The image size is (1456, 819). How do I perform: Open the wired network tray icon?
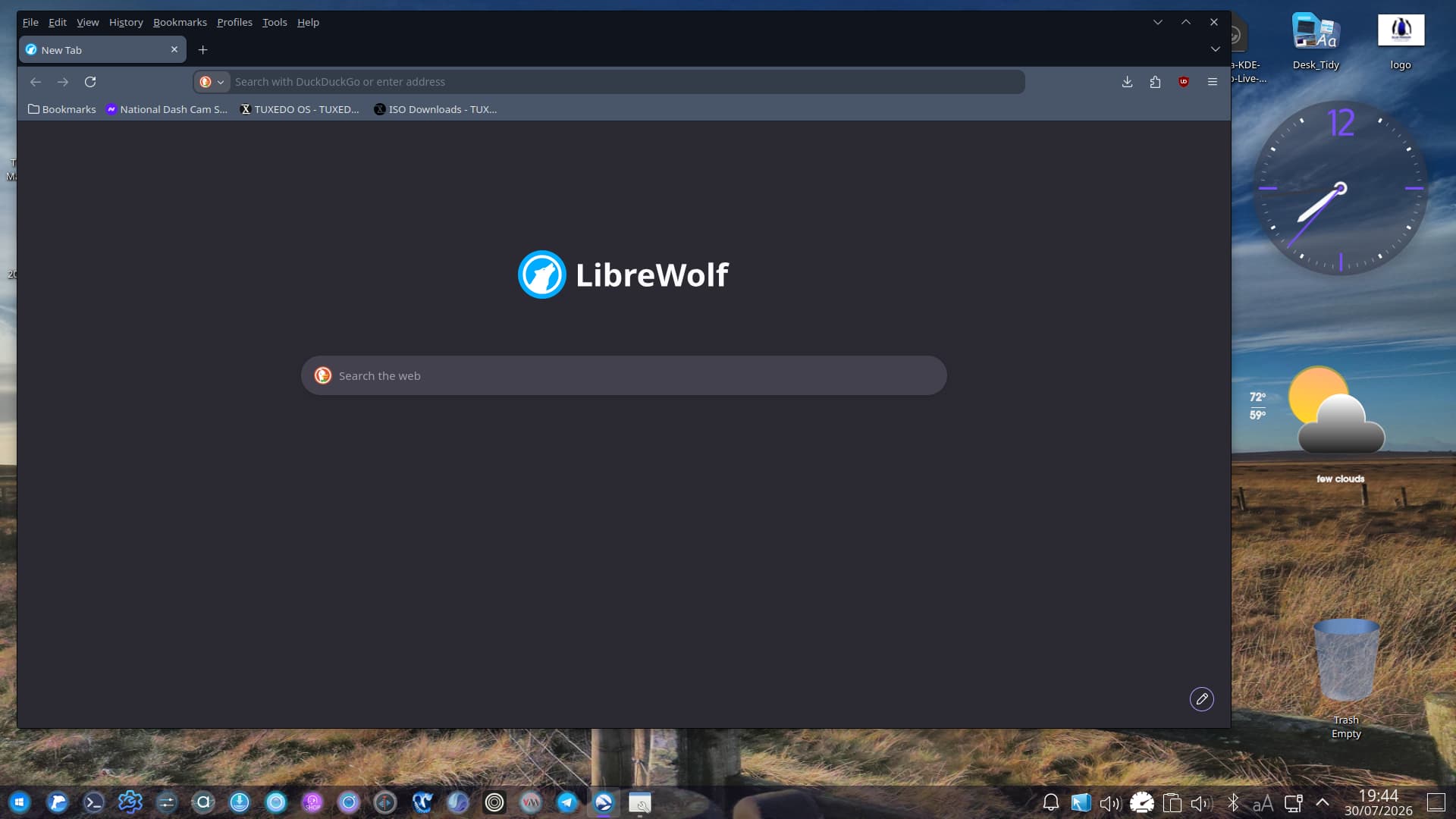[x=1293, y=802]
